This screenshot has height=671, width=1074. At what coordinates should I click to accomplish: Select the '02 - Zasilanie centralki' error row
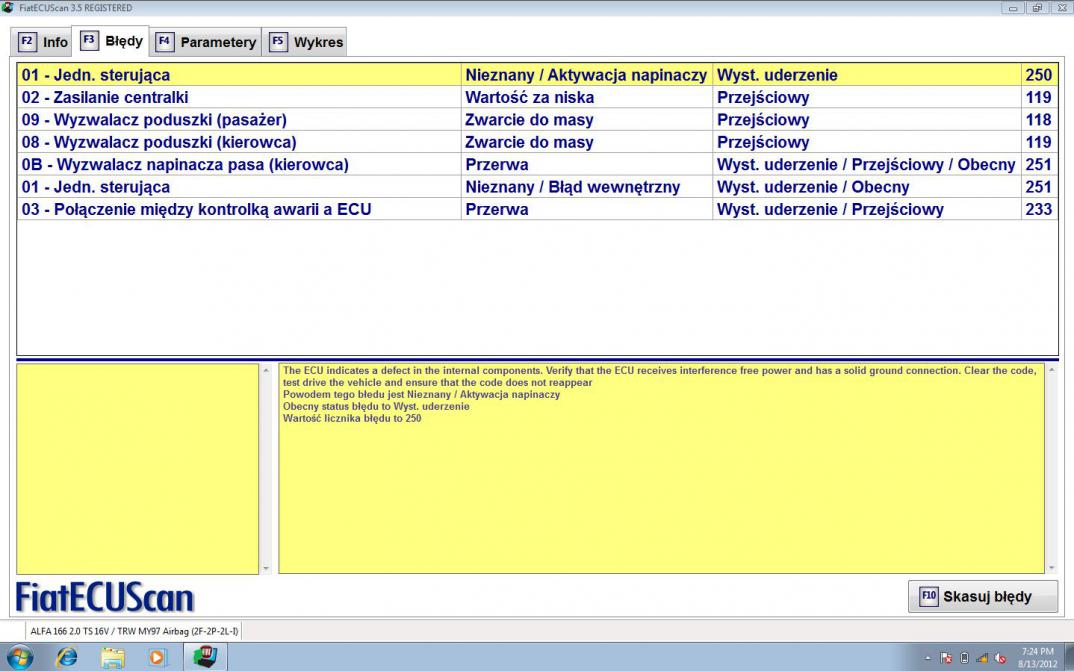click(x=537, y=97)
